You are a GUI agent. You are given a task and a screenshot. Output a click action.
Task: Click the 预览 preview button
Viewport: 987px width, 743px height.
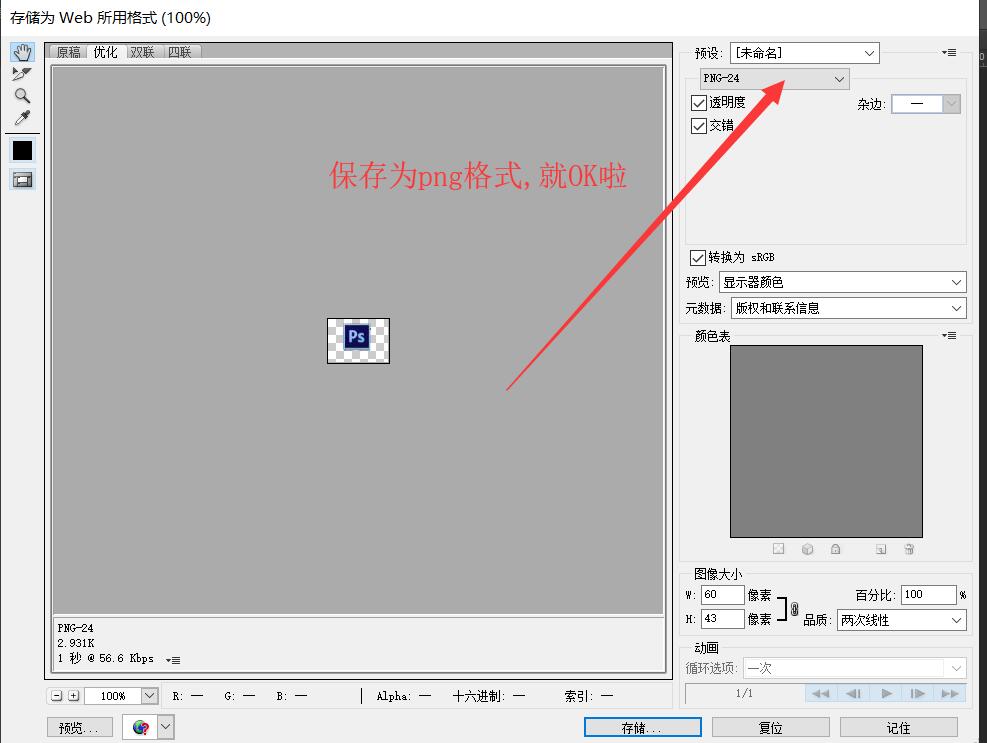coord(79,727)
